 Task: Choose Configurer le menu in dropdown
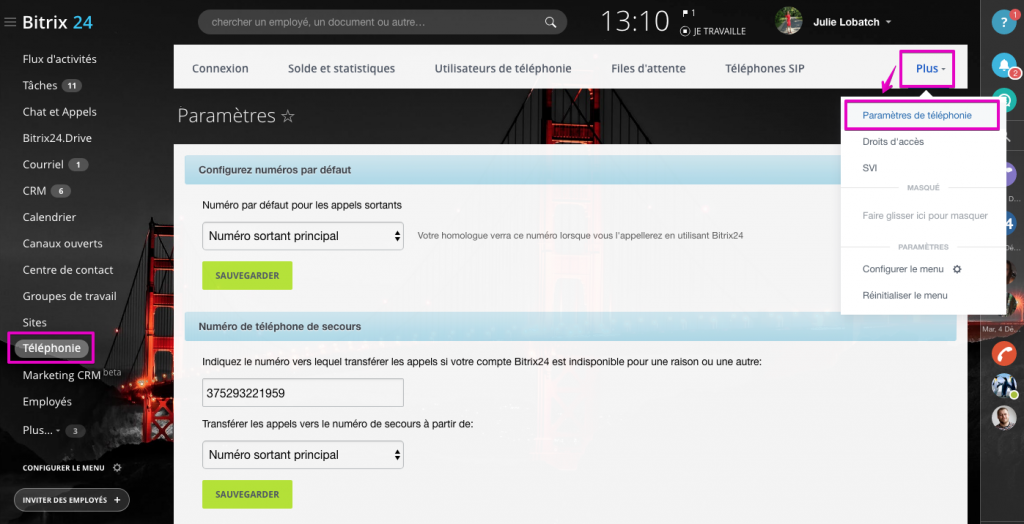903,269
